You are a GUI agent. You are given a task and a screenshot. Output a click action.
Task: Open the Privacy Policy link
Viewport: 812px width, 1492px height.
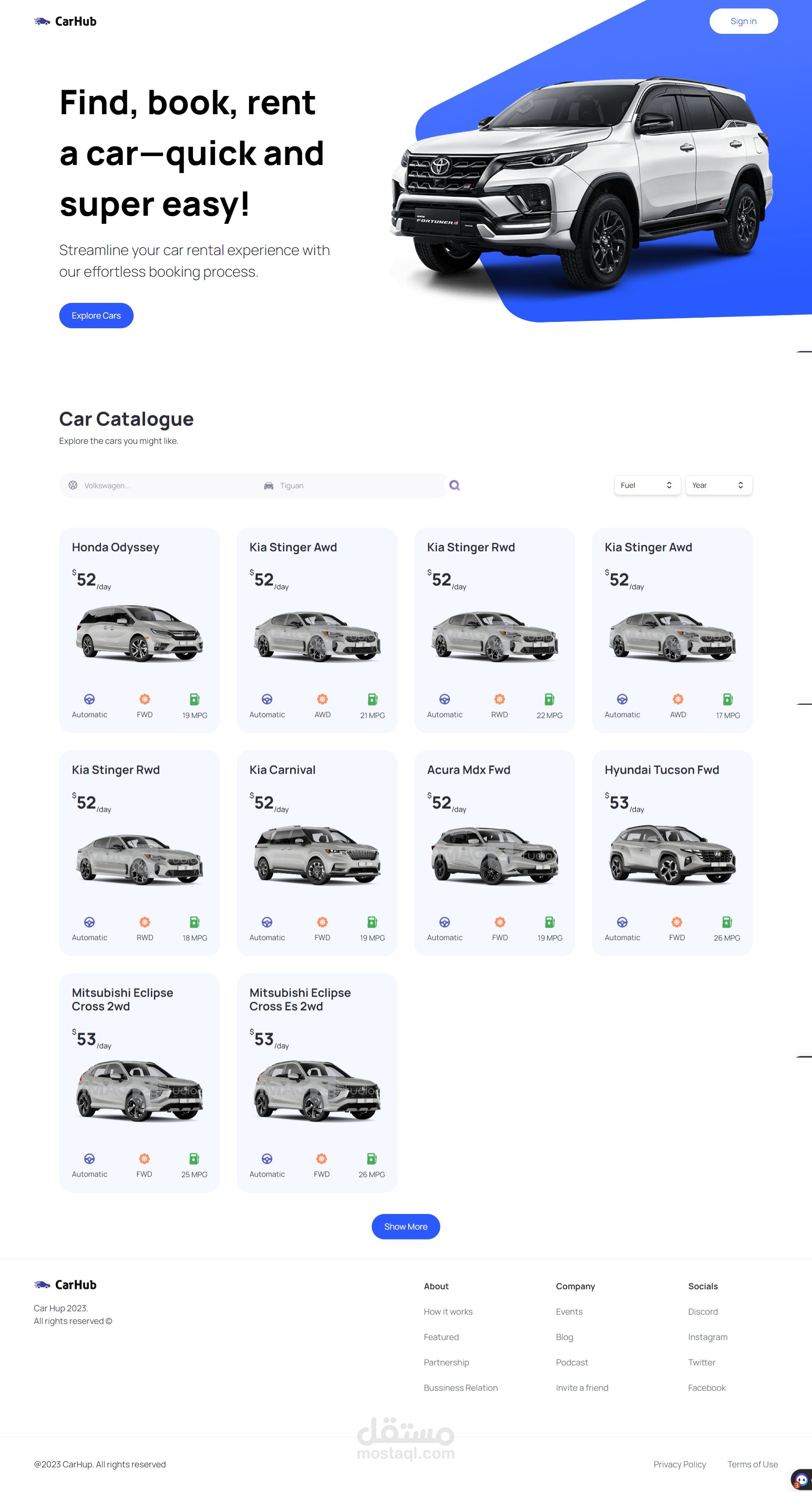679,1464
